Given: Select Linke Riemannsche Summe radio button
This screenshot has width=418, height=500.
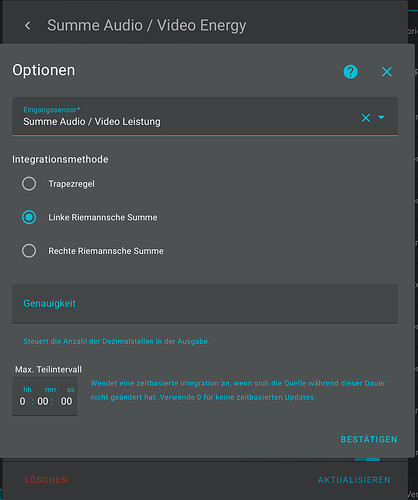Looking at the screenshot, I should coord(29,217).
